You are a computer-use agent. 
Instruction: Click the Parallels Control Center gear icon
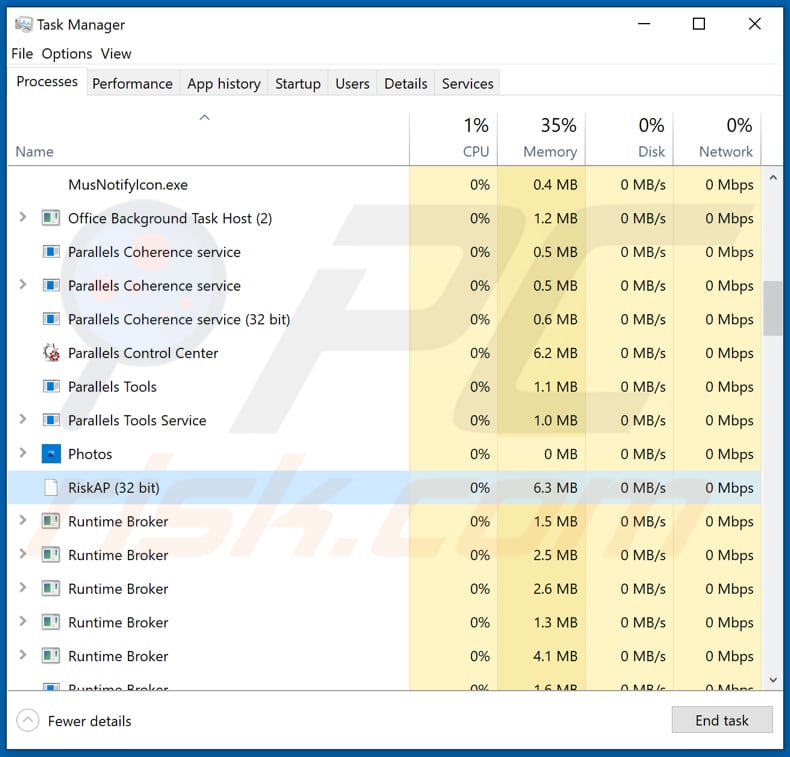point(51,353)
